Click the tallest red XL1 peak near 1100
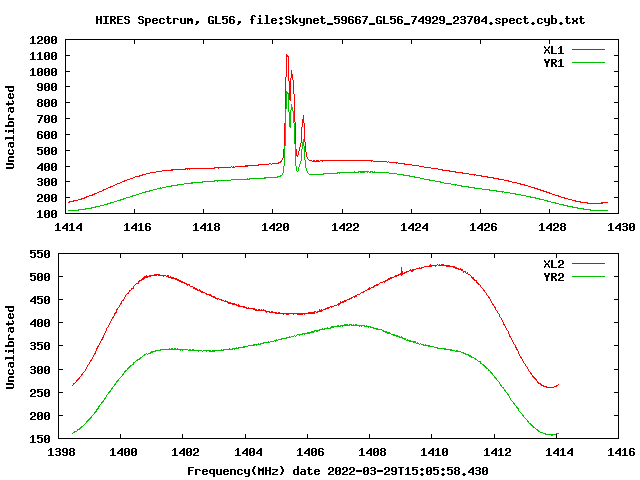The image size is (640, 480). tap(287, 56)
